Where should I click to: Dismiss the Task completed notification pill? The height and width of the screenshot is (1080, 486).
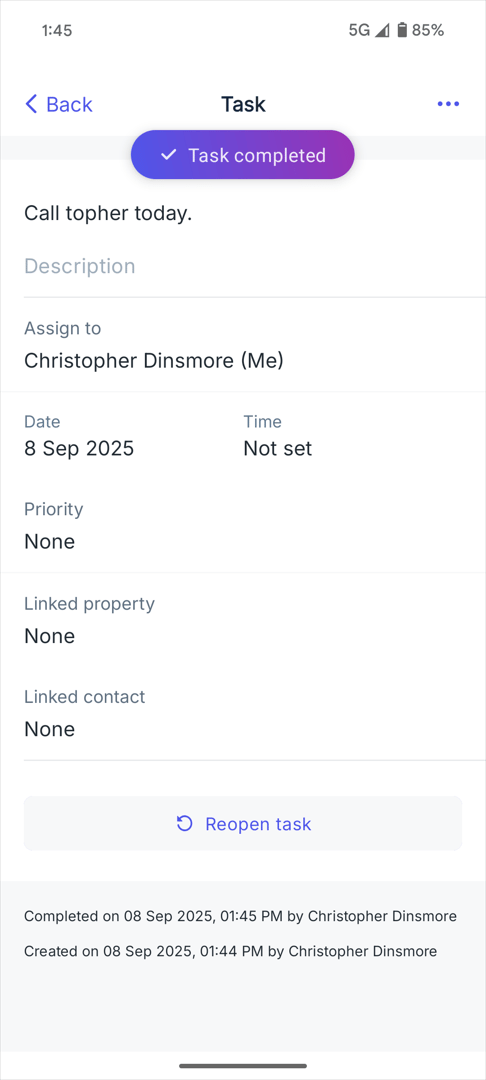(243, 155)
